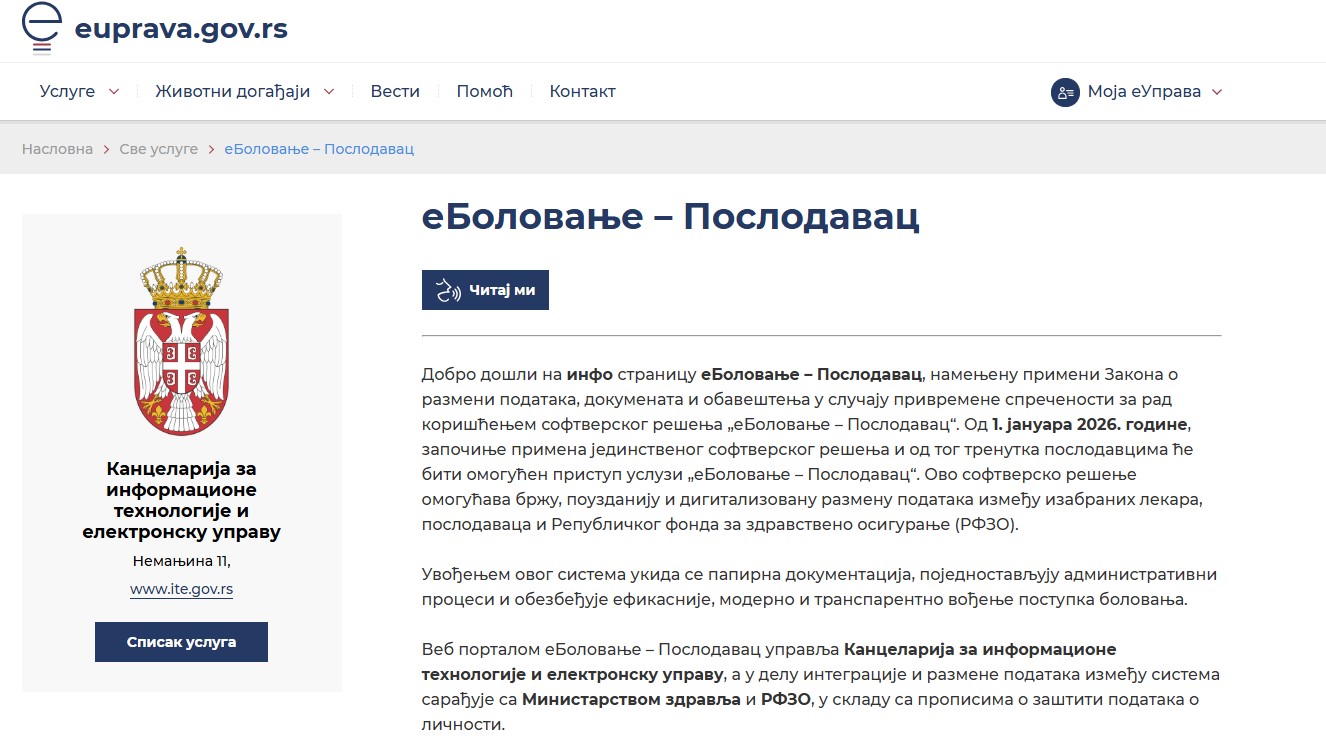Open the Контакт page from the menu

(x=582, y=91)
